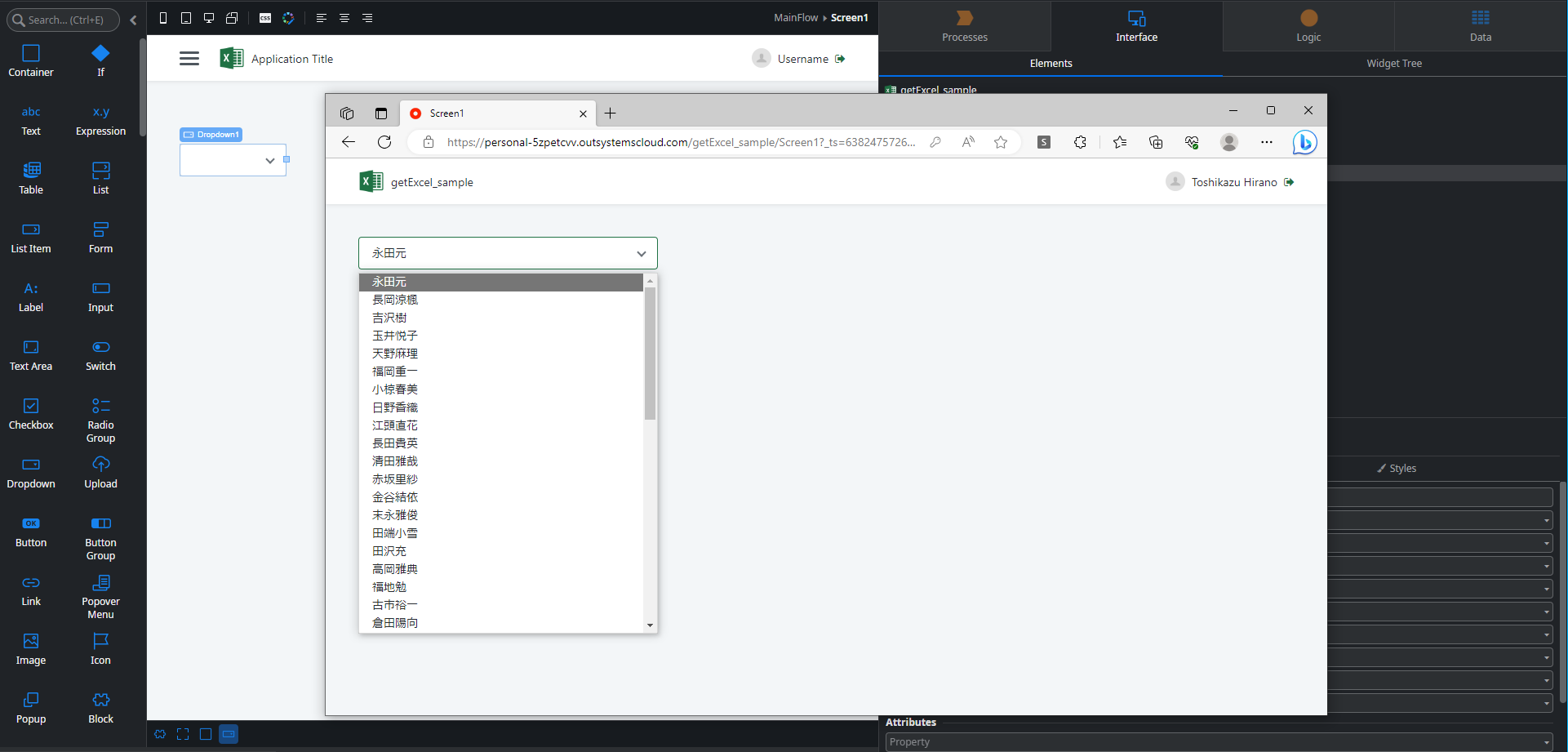The height and width of the screenshot is (752, 1568).
Task: Select the Switch widget in toolbox
Action: coord(100,354)
